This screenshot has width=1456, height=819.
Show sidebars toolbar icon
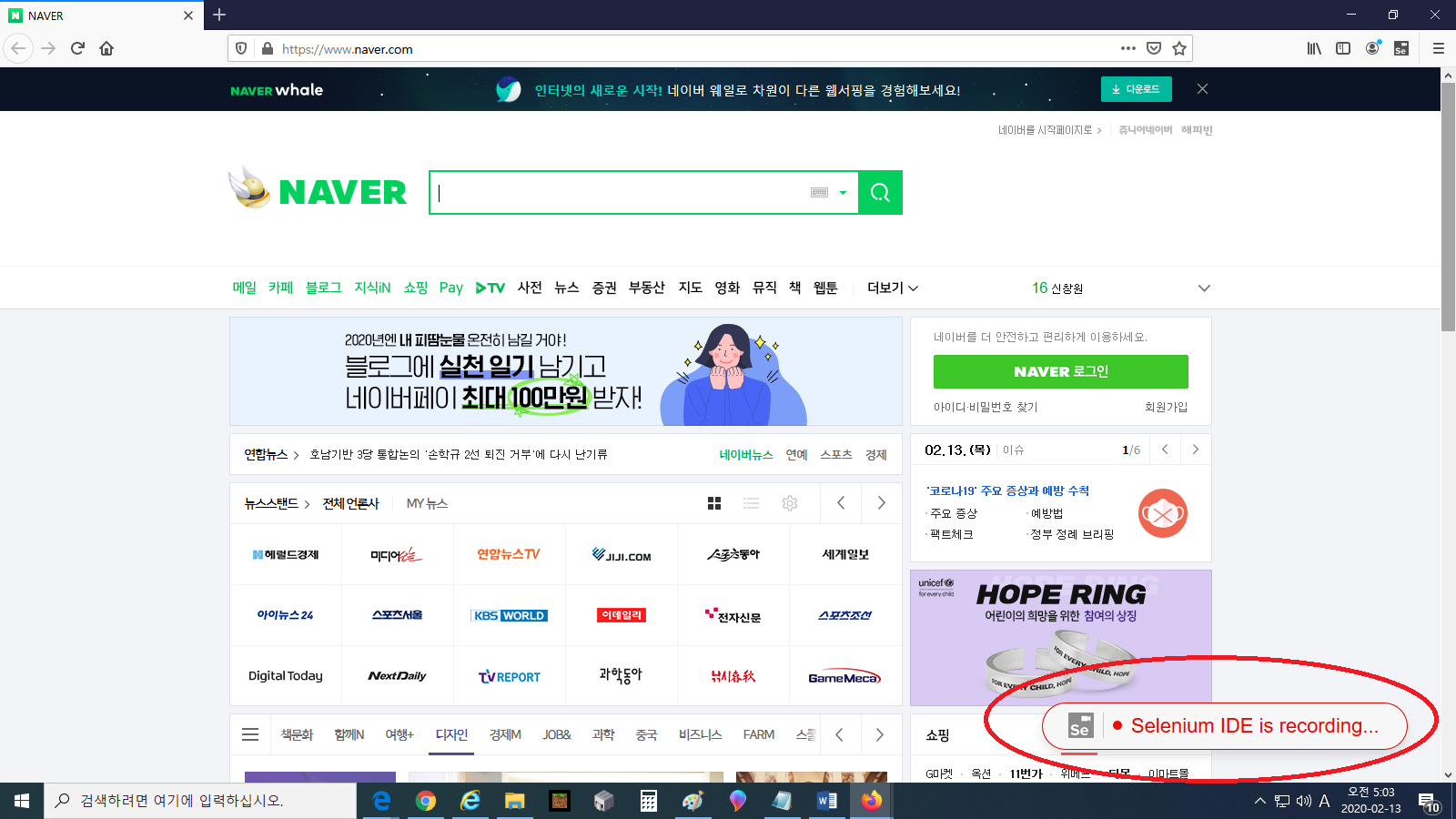tap(1343, 48)
